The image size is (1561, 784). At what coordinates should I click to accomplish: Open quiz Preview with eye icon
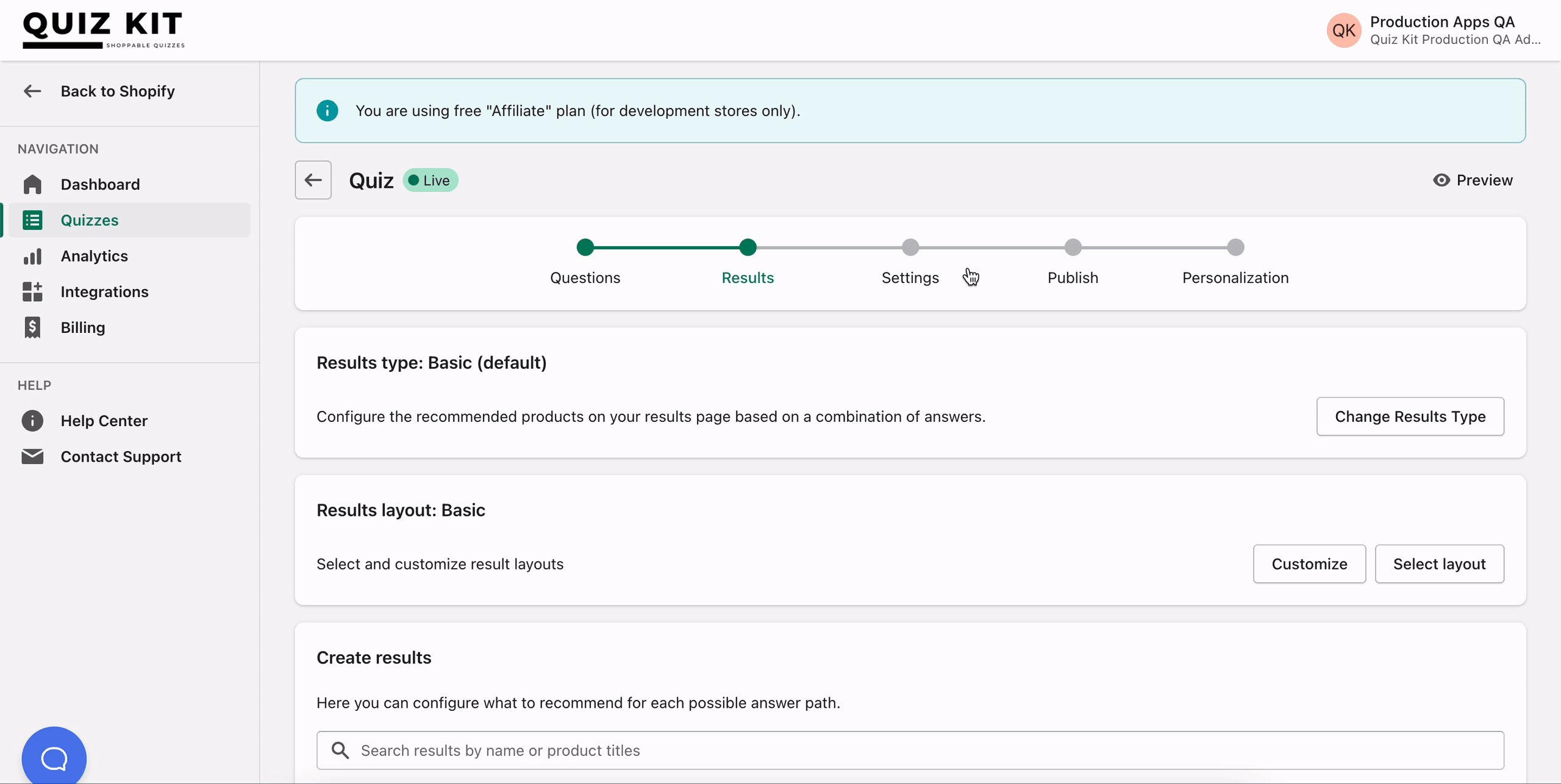[1473, 180]
